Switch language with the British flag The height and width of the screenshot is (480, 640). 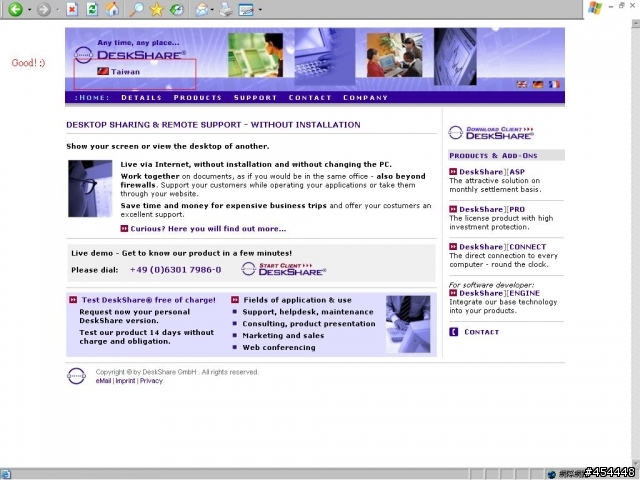[x=522, y=84]
